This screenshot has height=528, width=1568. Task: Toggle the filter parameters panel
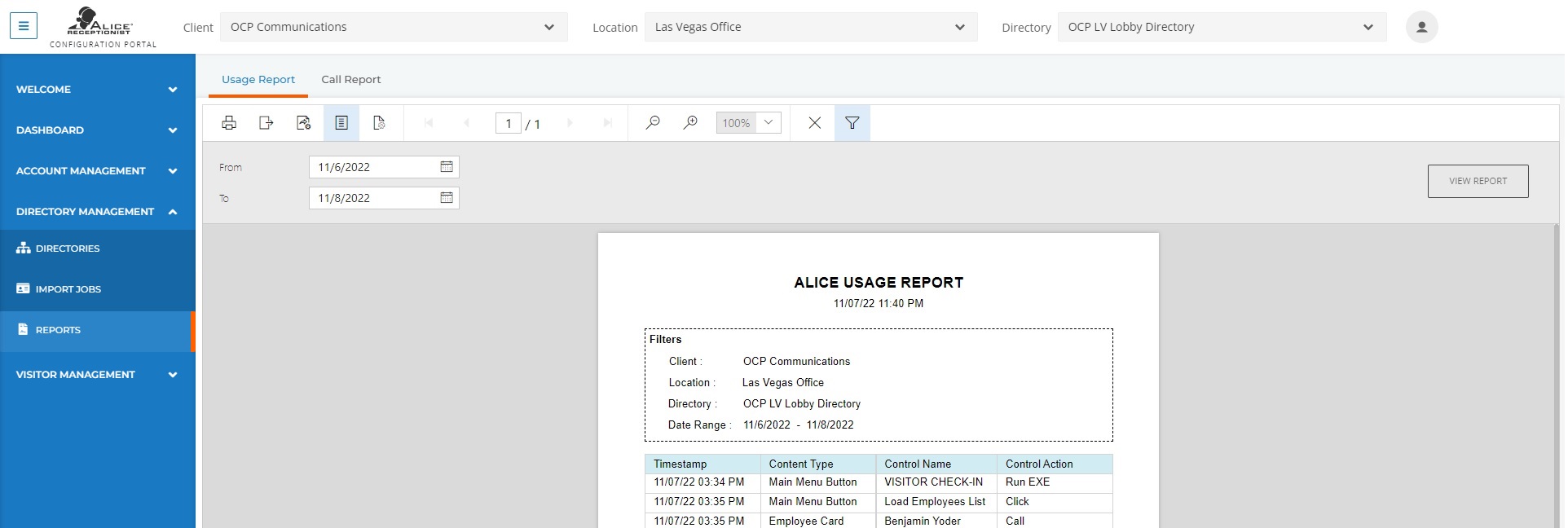852,123
